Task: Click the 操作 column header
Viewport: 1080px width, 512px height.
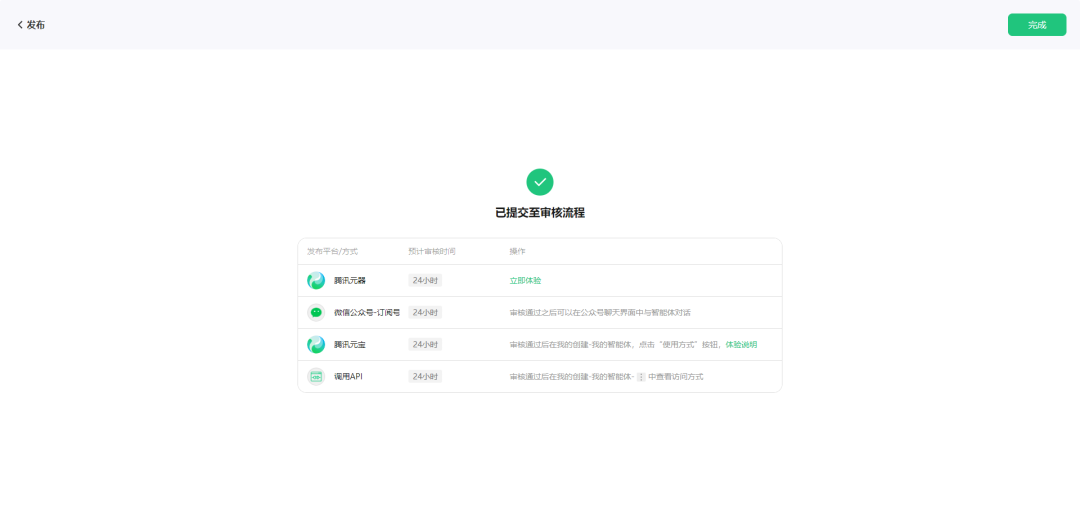Action: tap(517, 252)
